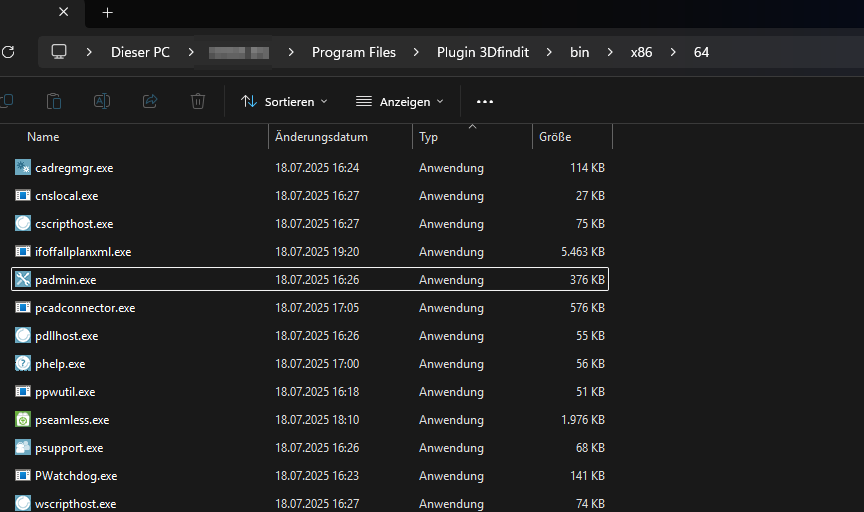
Task: Click the paste clipboard icon
Action: point(54,101)
